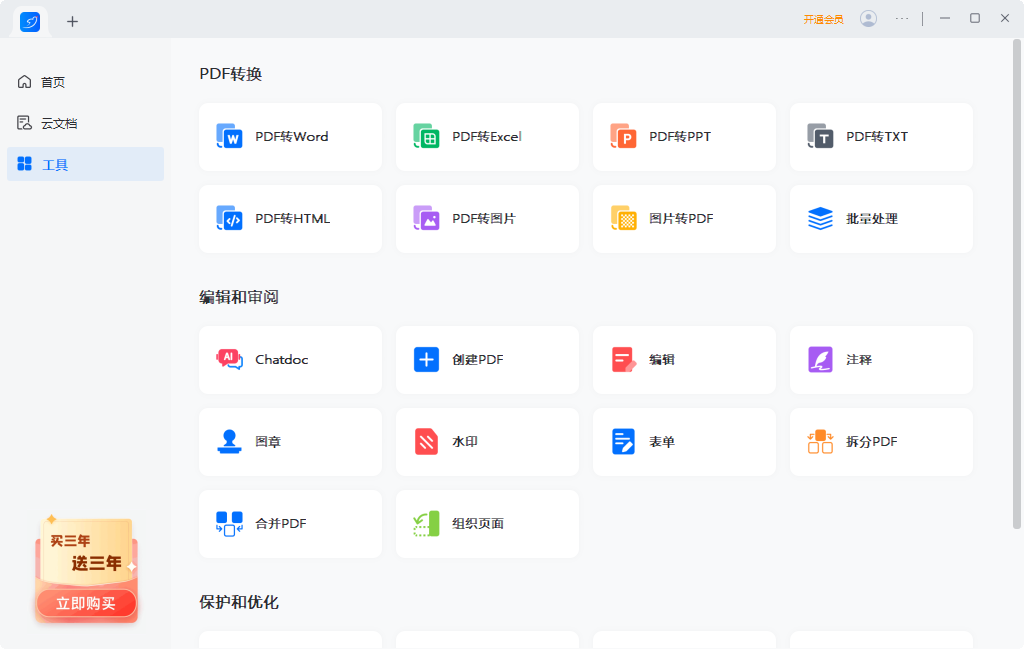This screenshot has height=649, width=1024.
Task: Click the user account avatar icon
Action: point(868,18)
